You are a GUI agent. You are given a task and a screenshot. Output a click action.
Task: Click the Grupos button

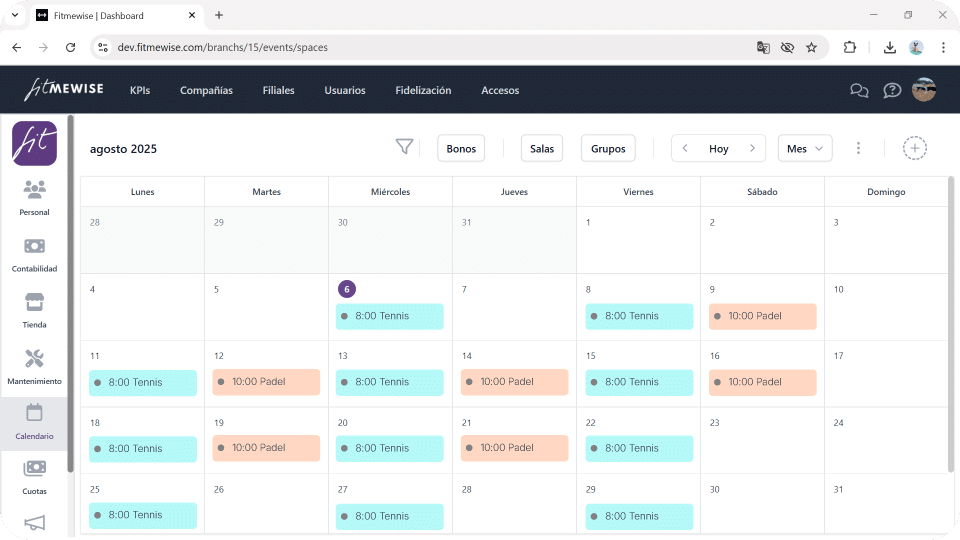[x=608, y=148]
